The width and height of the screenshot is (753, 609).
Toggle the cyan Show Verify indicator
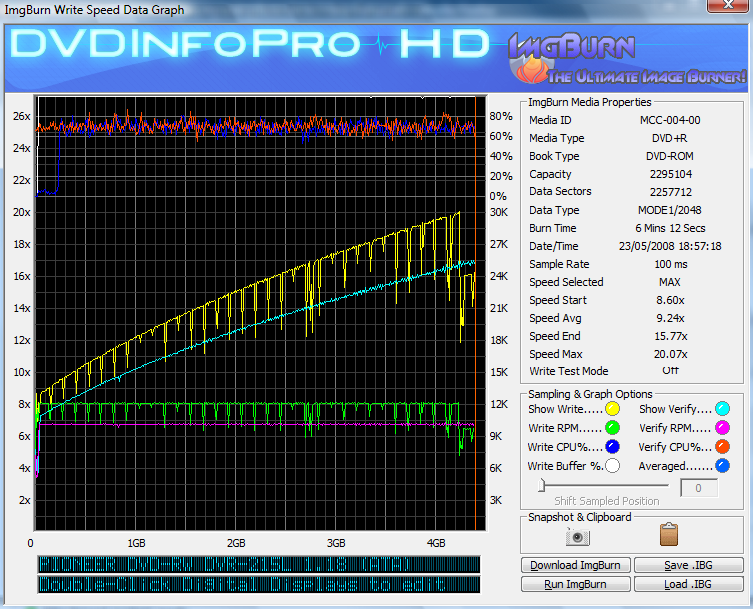(722, 409)
